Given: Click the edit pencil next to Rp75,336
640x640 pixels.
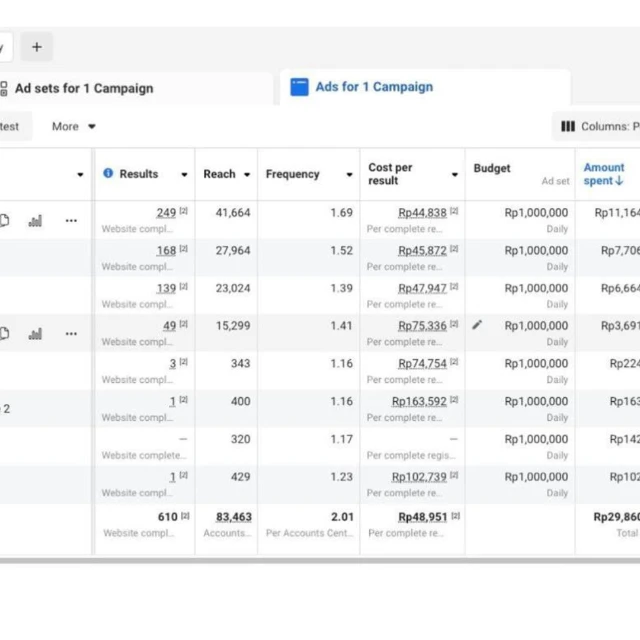Looking at the screenshot, I should (477, 325).
